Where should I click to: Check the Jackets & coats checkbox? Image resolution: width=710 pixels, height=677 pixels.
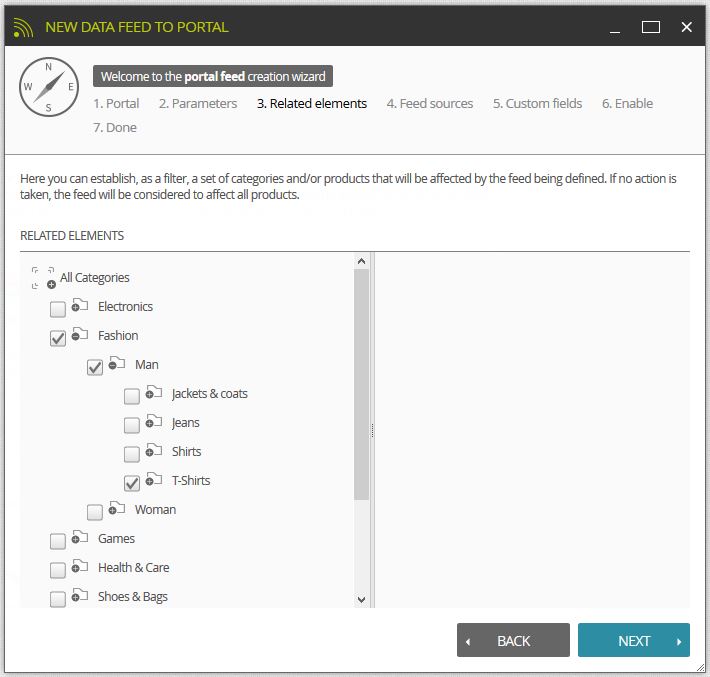[x=132, y=396]
